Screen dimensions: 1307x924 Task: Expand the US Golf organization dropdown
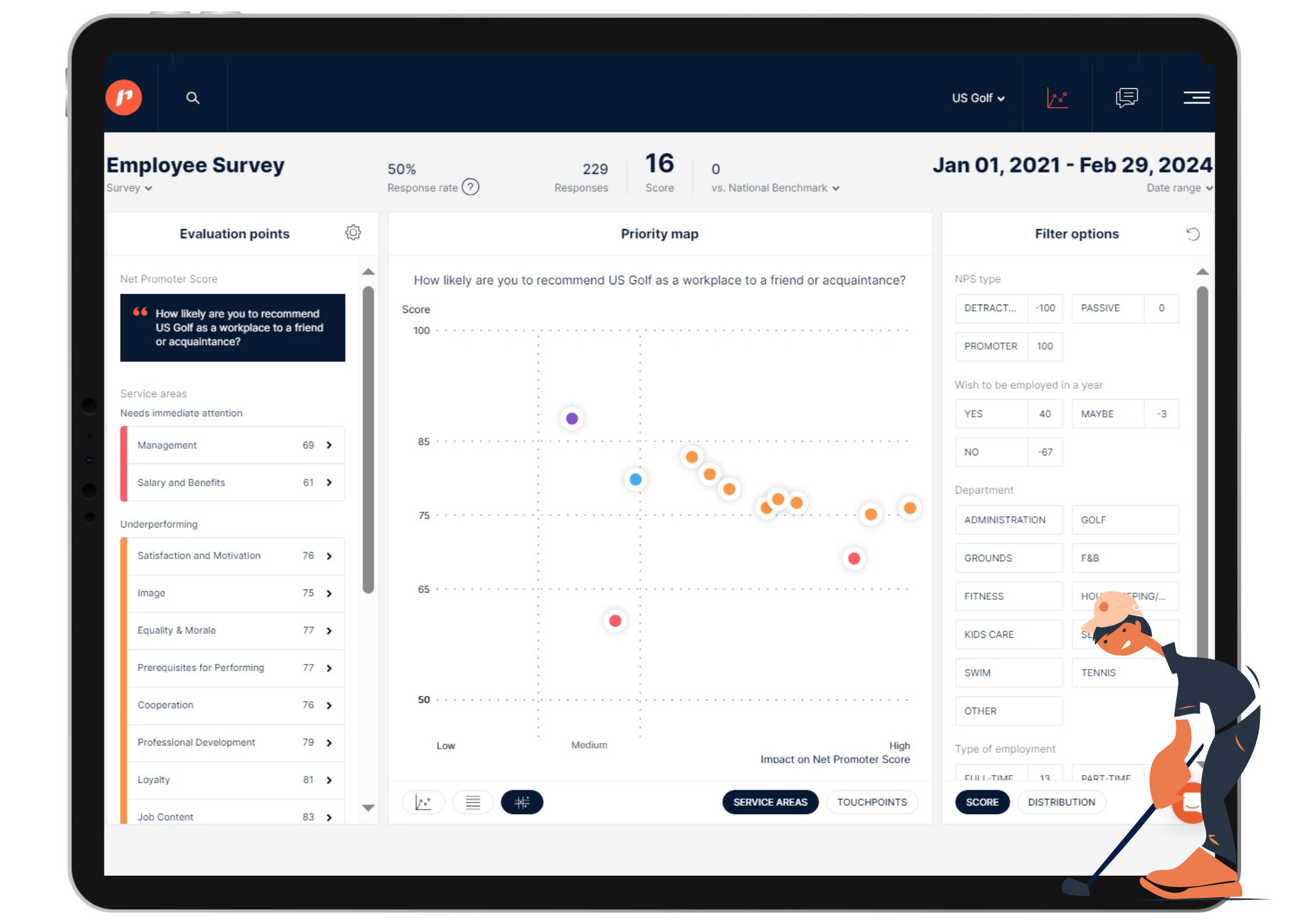pos(975,97)
